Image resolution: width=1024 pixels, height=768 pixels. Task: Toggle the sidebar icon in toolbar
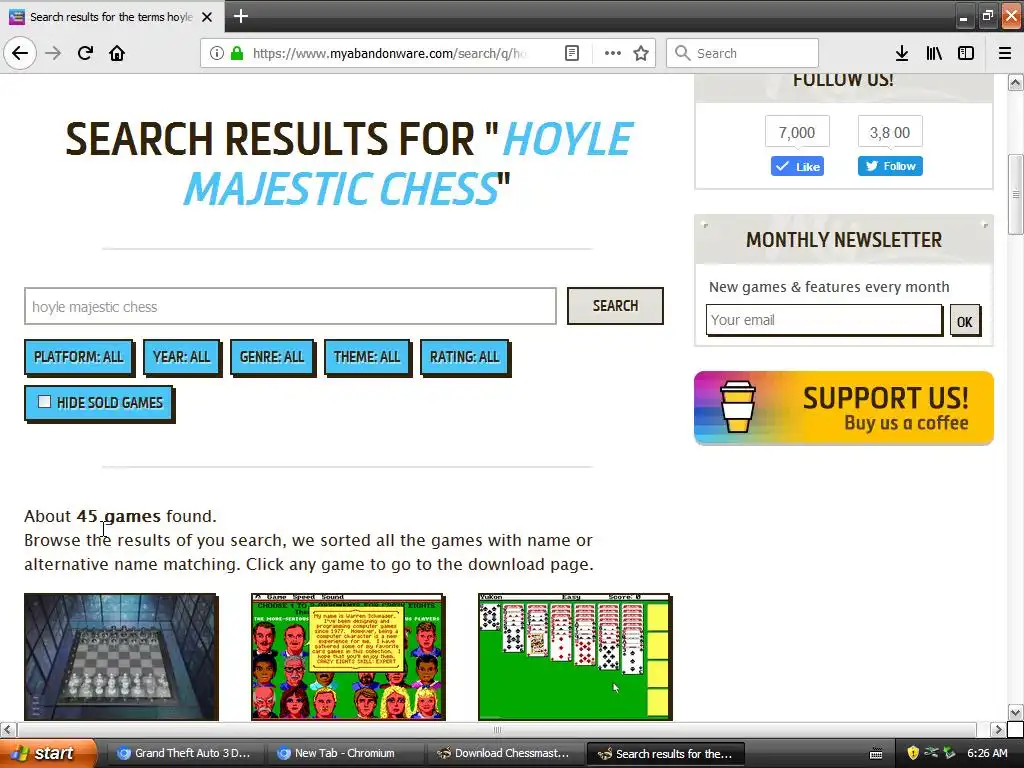(966, 53)
